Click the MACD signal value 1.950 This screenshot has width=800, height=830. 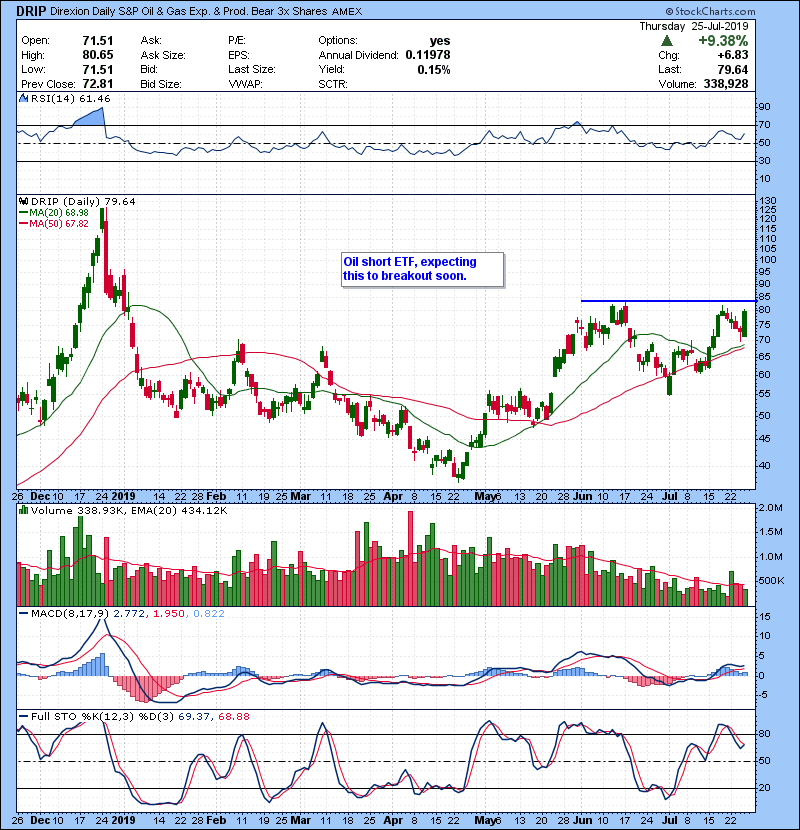point(169,614)
